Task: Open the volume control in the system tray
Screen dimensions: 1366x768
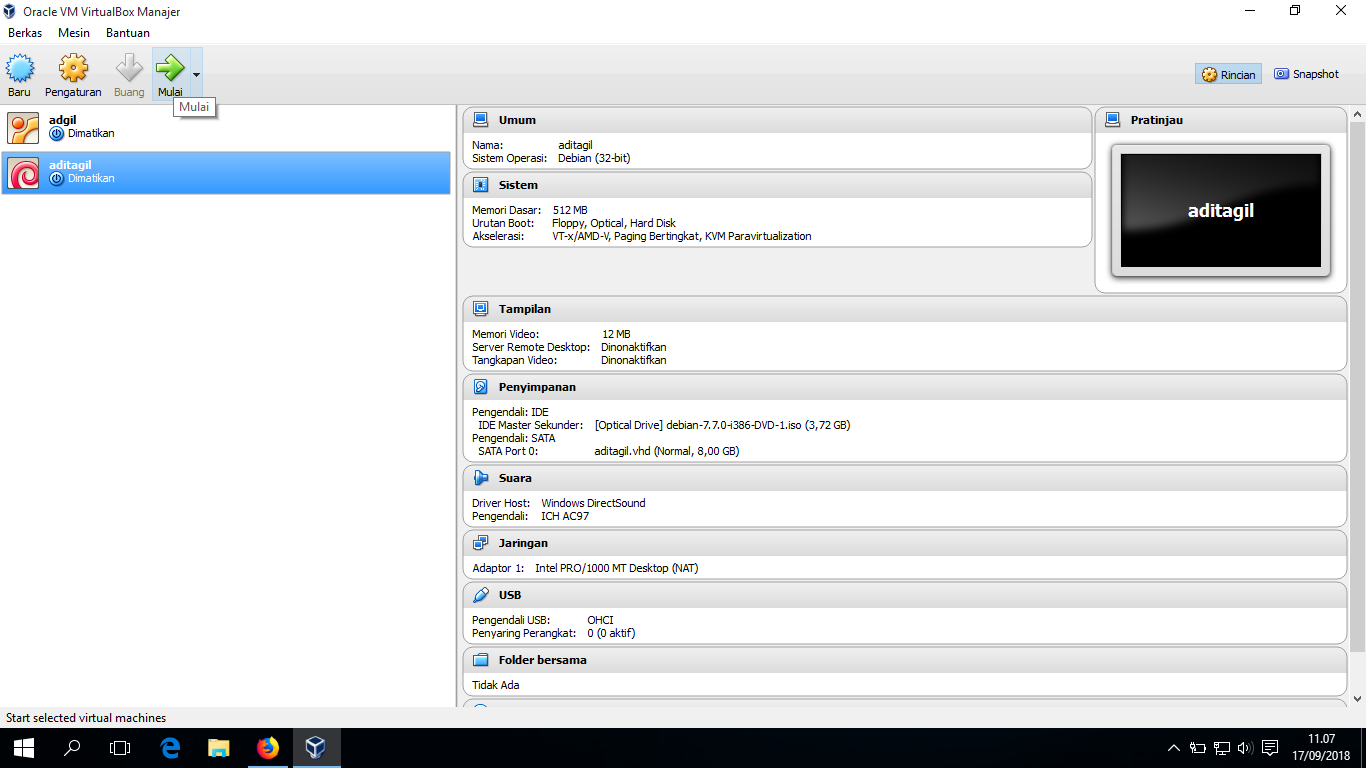Action: (x=1243, y=747)
